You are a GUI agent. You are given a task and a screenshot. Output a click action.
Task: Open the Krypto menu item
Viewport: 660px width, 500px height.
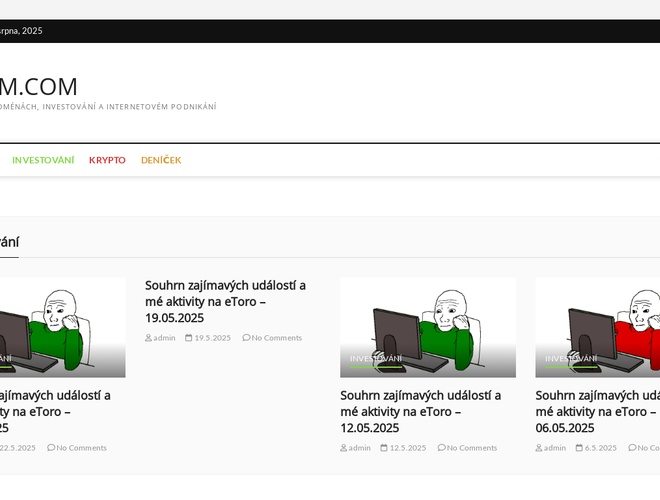point(107,160)
